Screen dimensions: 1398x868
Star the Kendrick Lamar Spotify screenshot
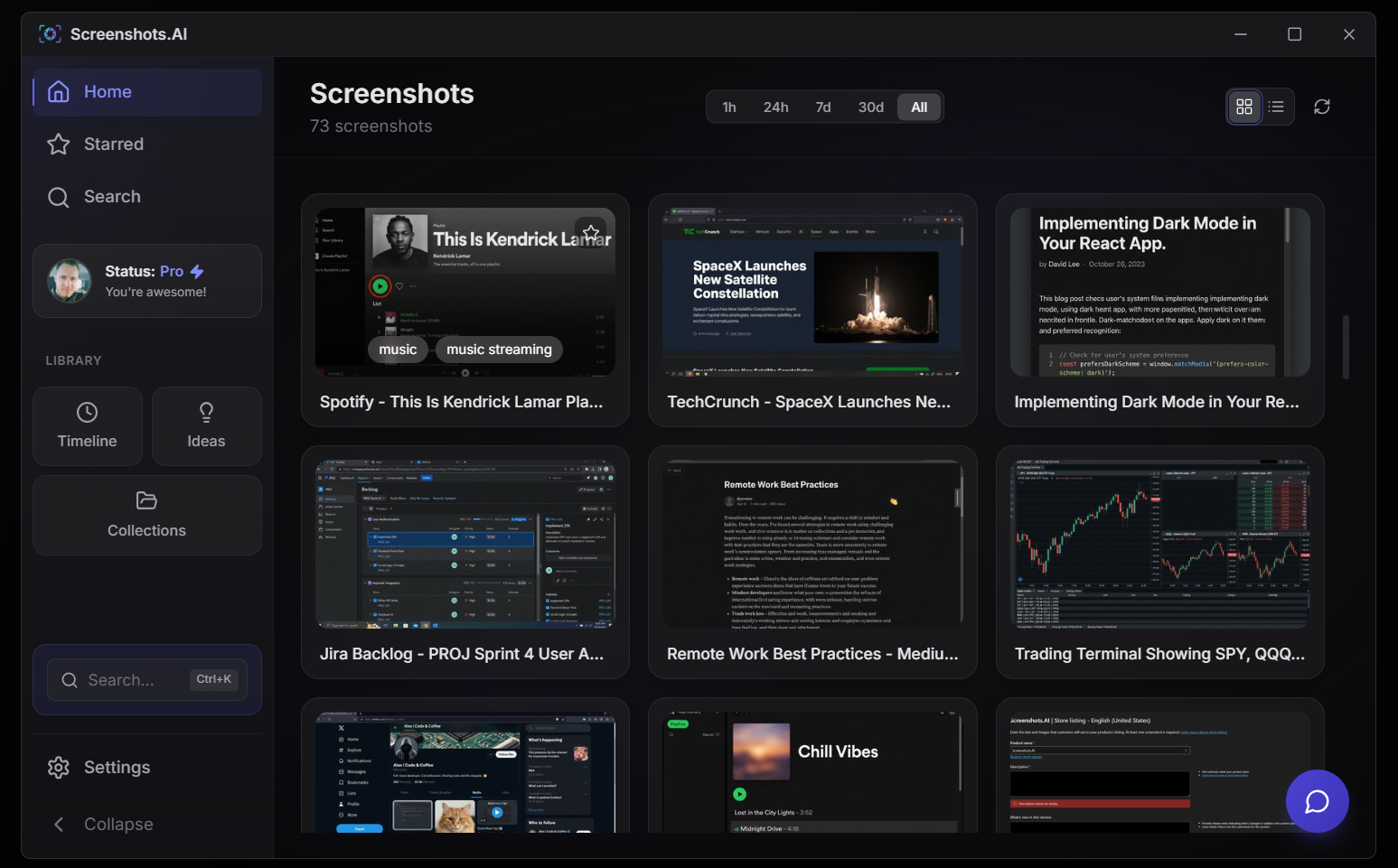[x=592, y=232]
